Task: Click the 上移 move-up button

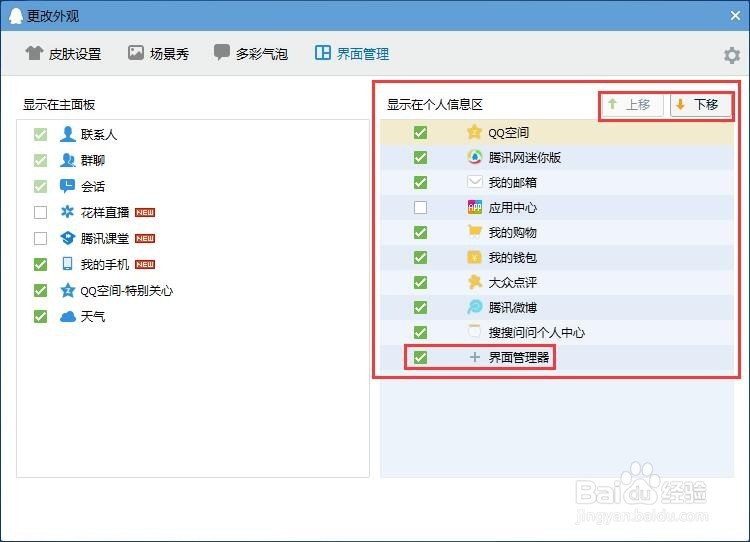Action: 632,104
